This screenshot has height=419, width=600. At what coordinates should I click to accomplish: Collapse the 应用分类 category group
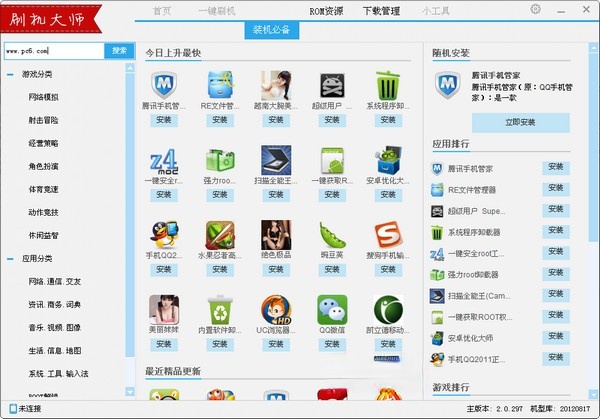(10, 259)
